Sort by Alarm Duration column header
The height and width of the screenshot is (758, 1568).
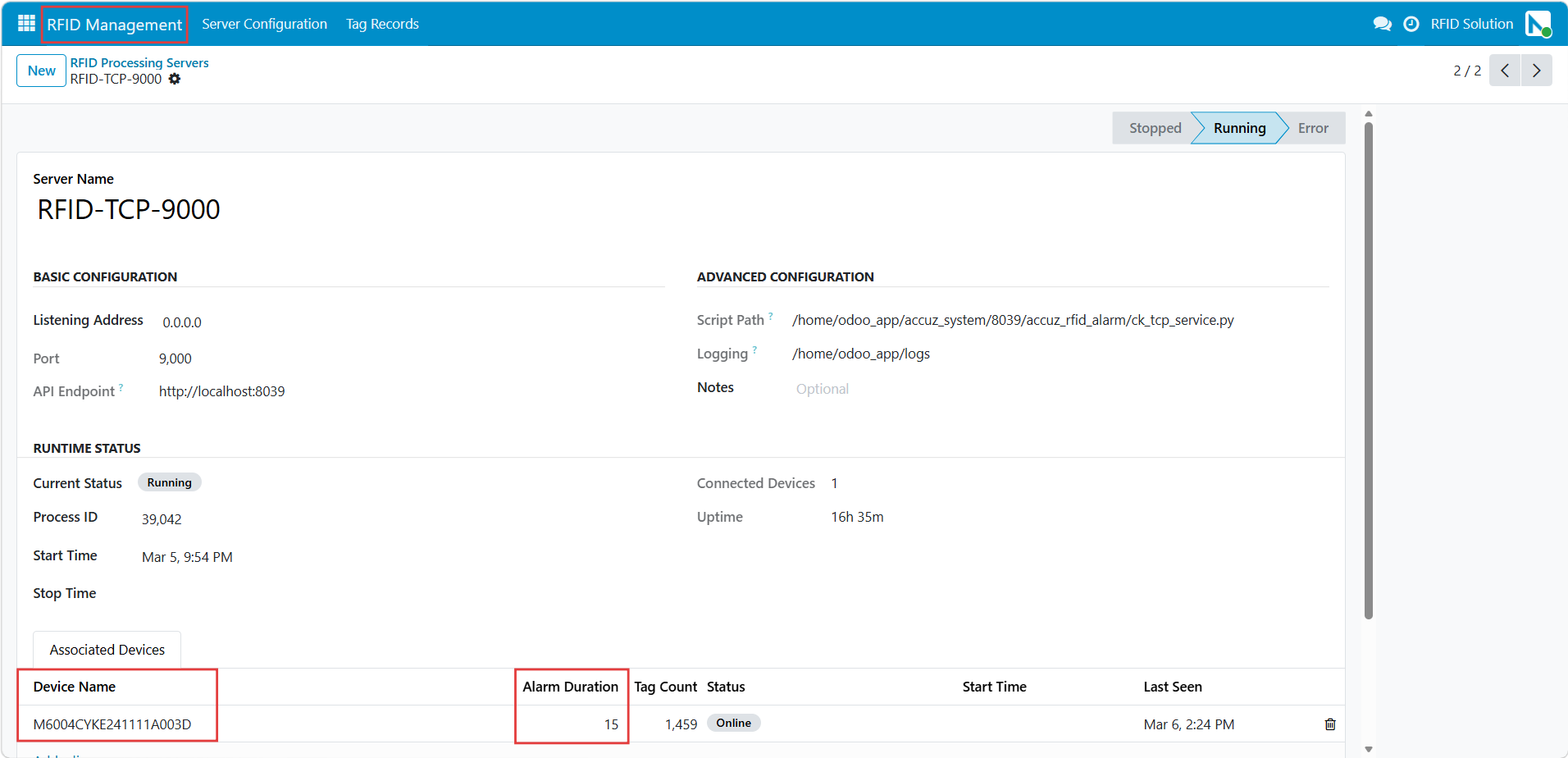571,687
